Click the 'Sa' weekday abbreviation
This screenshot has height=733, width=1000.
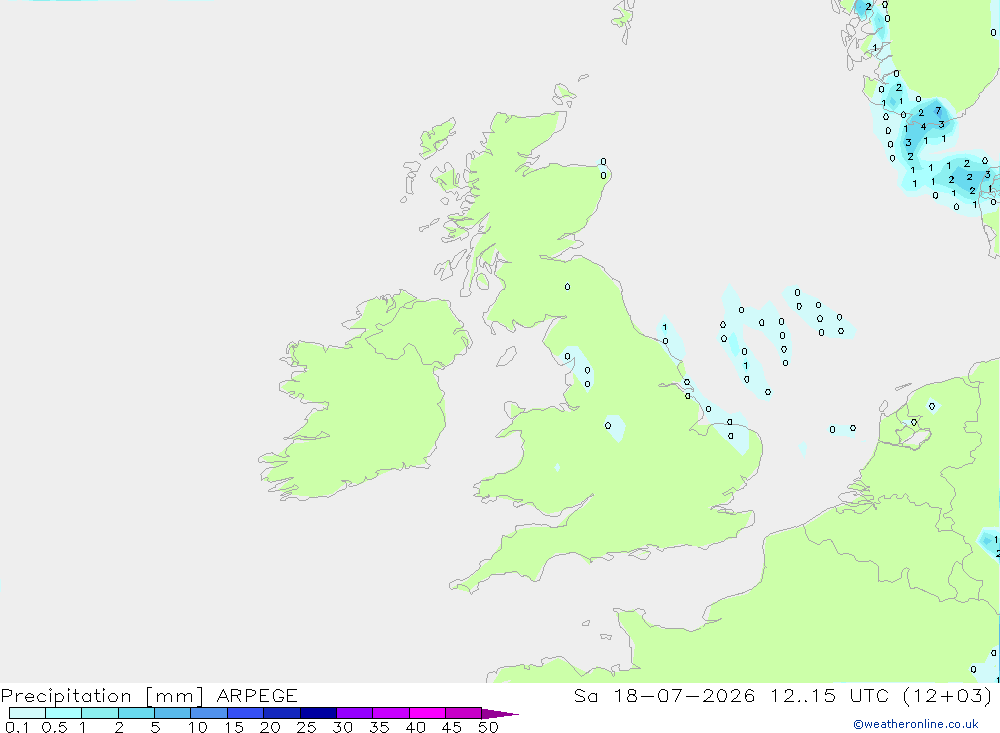(585, 695)
